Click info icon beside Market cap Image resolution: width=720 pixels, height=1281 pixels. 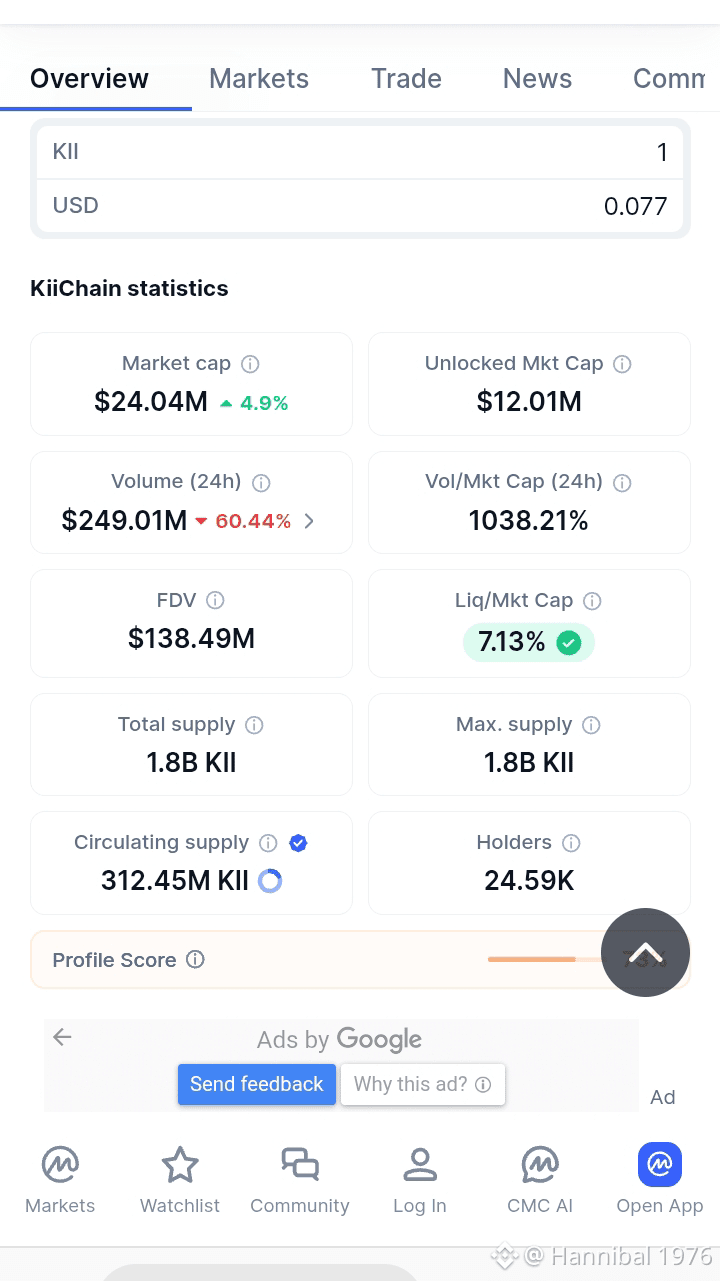(x=251, y=364)
